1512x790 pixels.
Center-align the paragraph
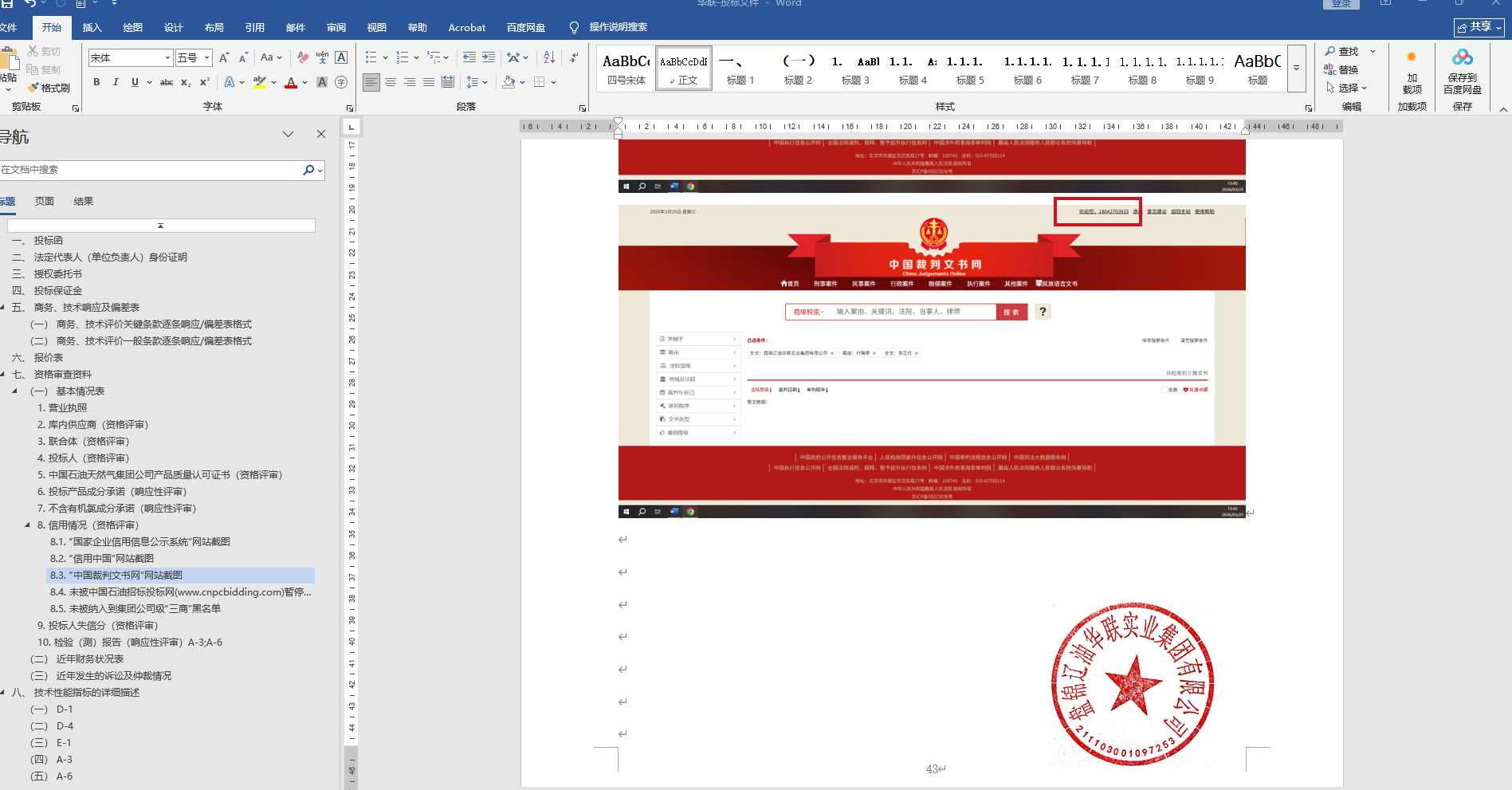(391, 82)
